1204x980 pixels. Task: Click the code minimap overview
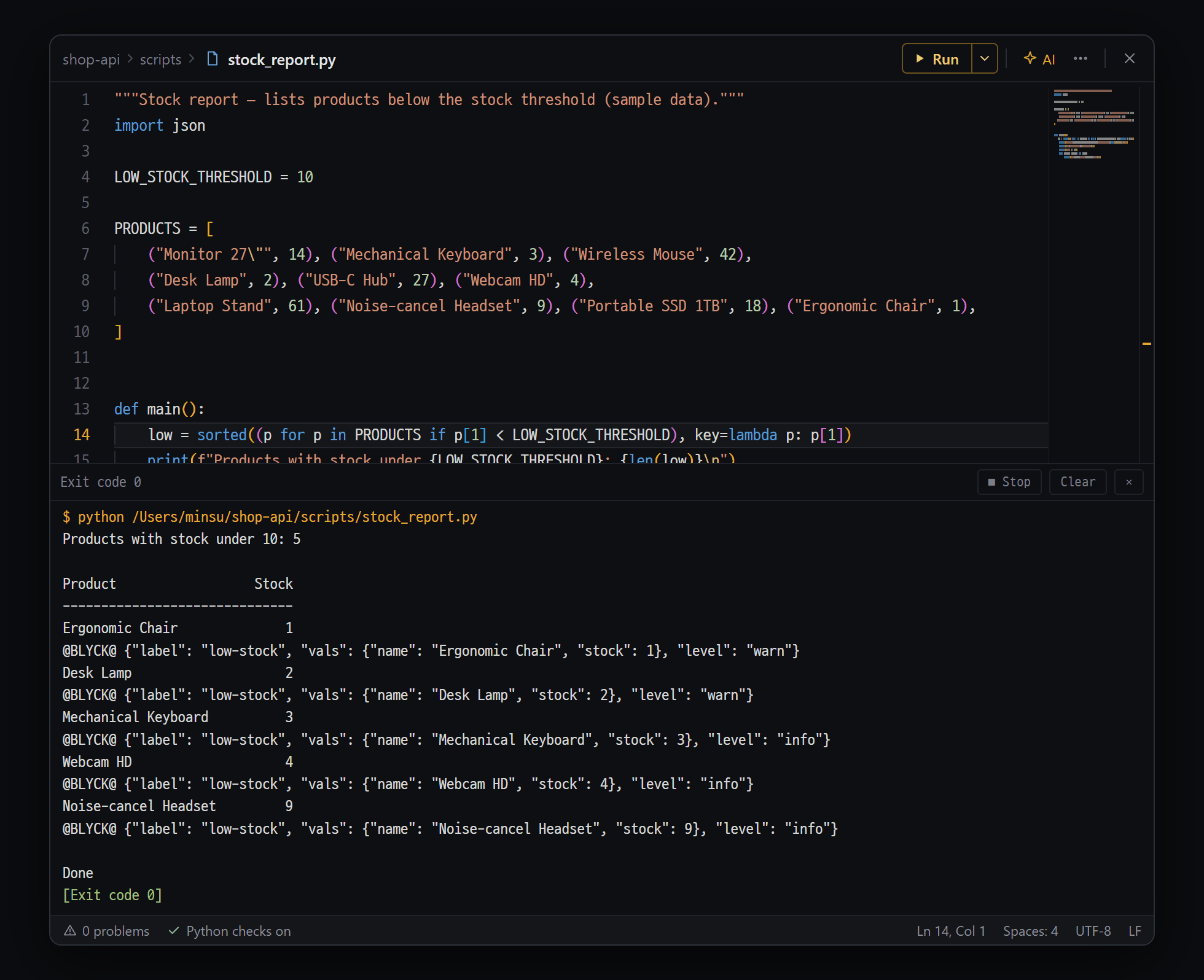pos(1093,125)
